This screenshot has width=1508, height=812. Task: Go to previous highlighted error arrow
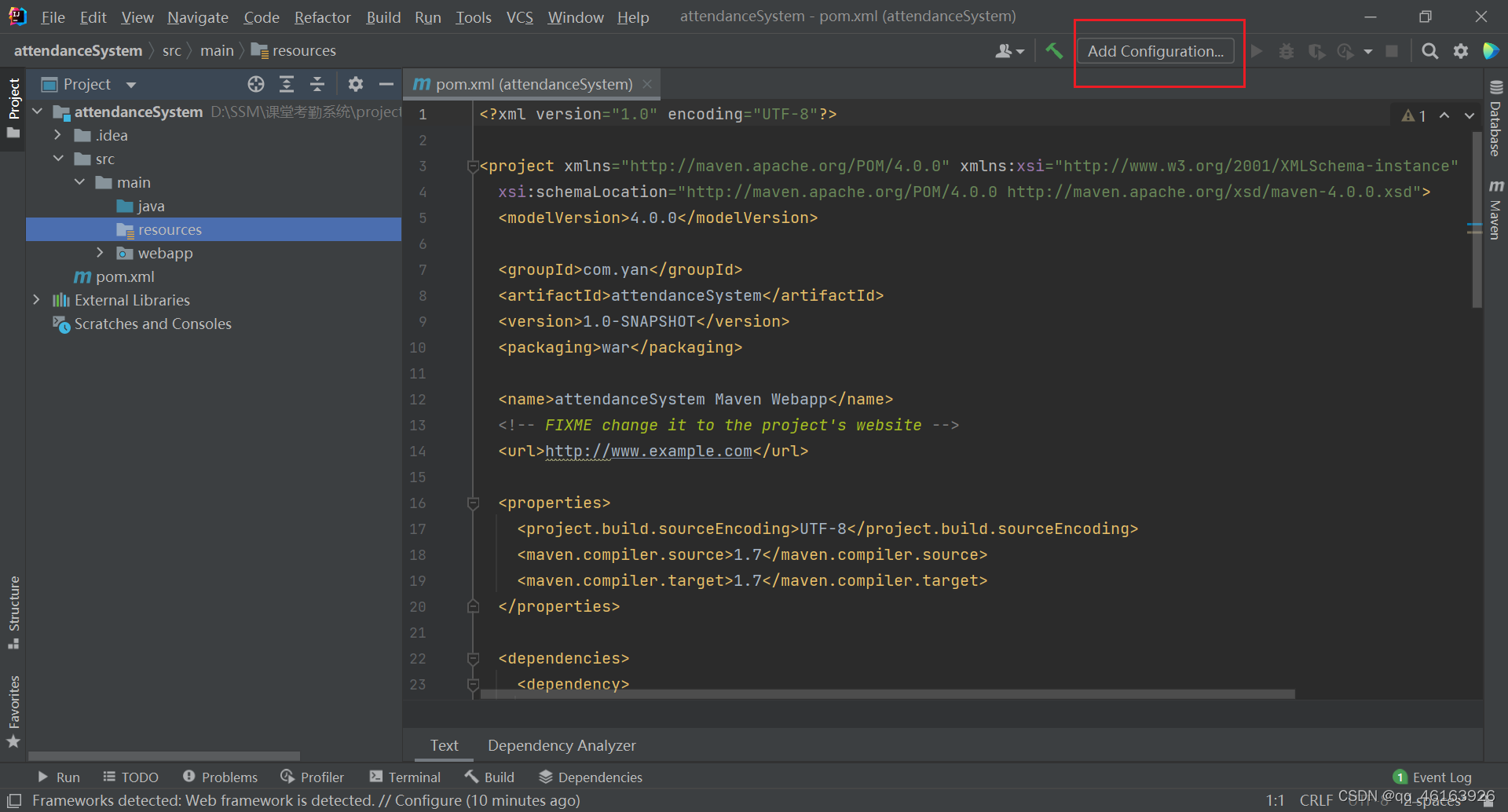tap(1444, 115)
